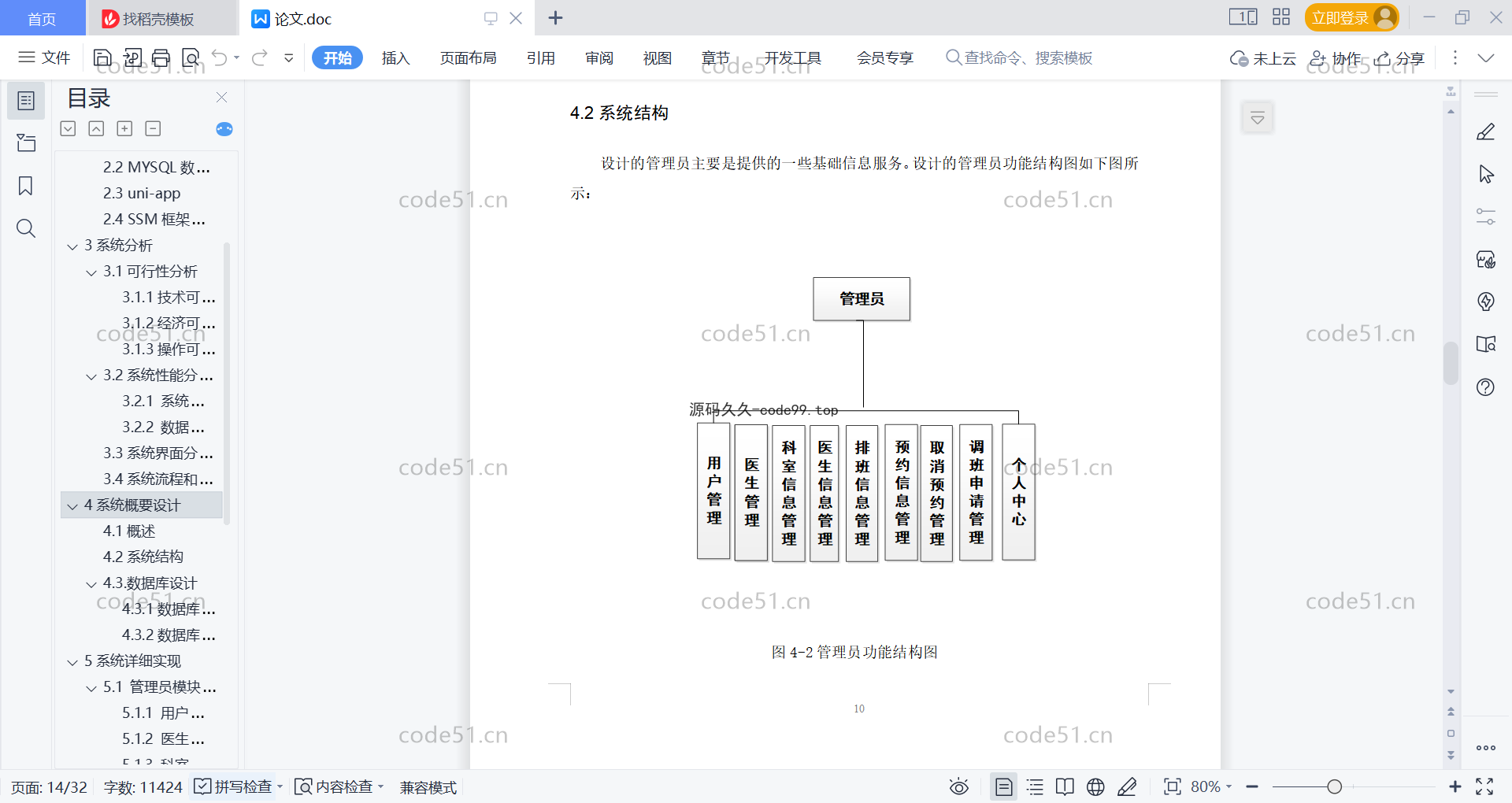Click the blue smart outline icon

tap(224, 129)
